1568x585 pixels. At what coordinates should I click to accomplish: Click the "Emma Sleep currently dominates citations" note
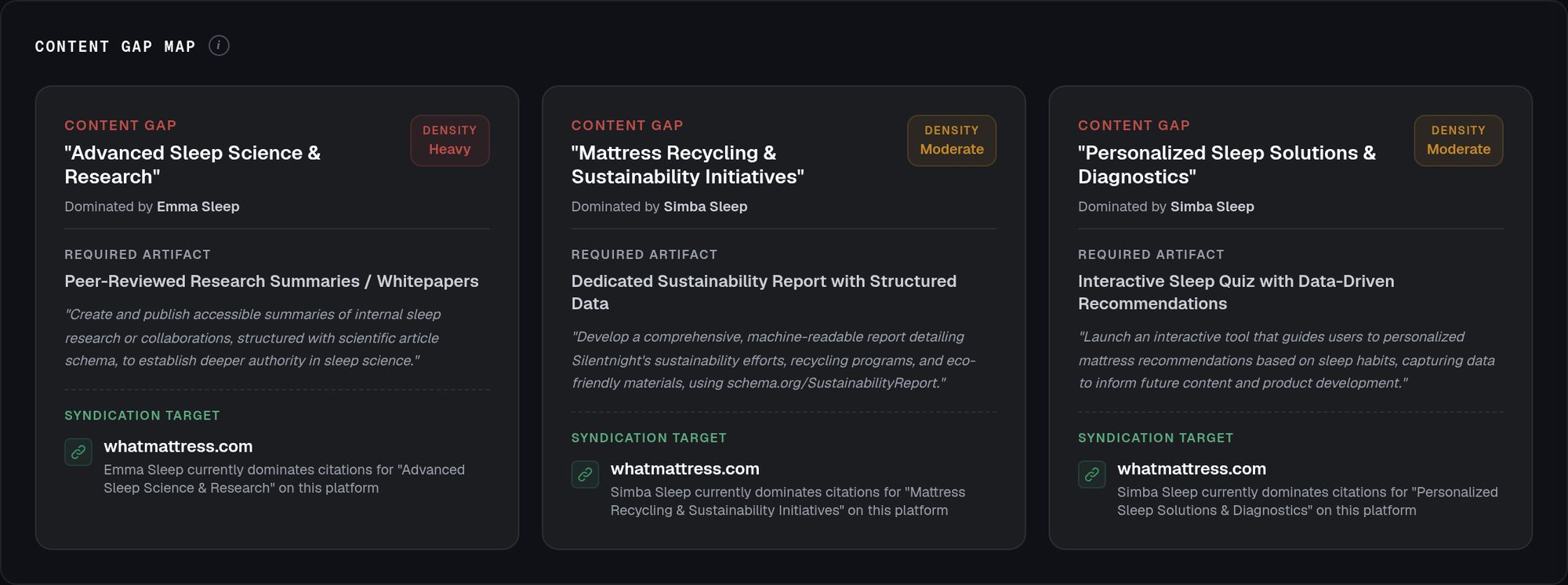pyautogui.click(x=284, y=478)
